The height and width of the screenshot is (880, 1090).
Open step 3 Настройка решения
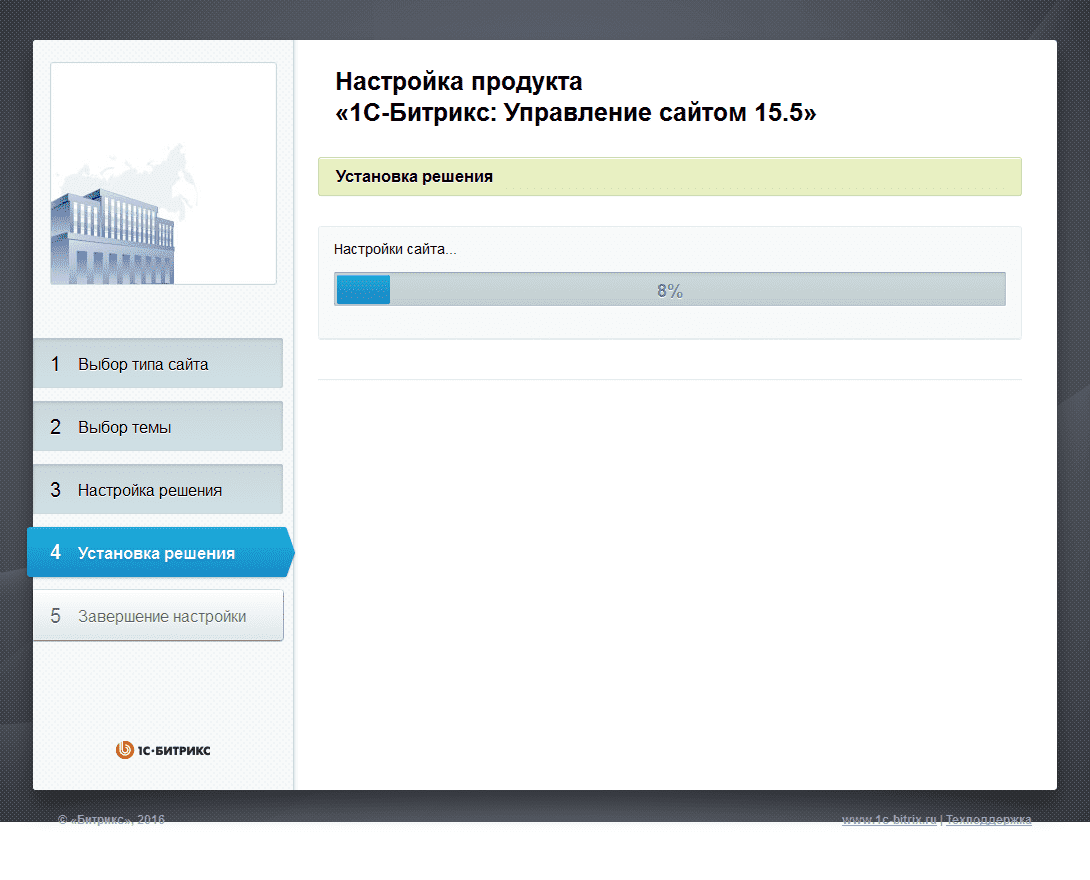[x=158, y=489]
